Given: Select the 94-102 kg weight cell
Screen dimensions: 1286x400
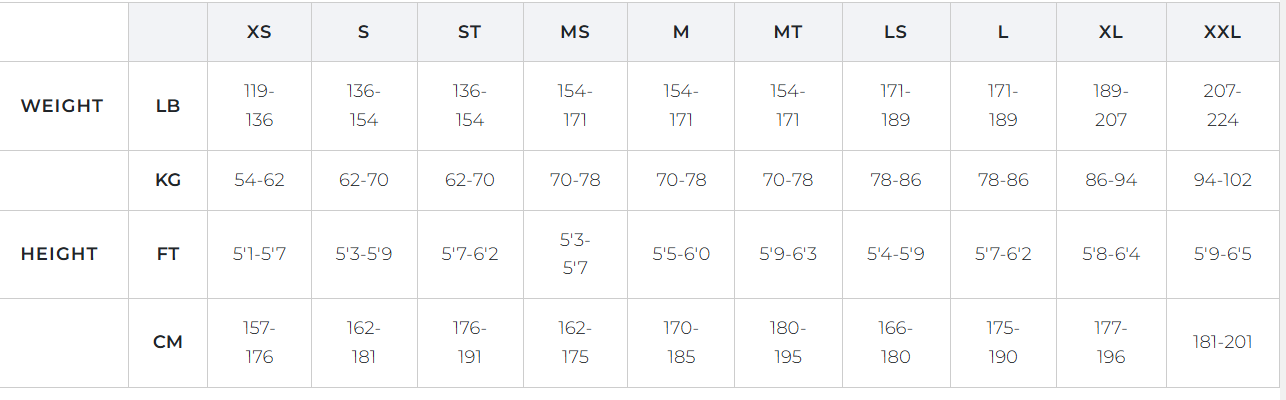Looking at the screenshot, I should (1222, 181).
